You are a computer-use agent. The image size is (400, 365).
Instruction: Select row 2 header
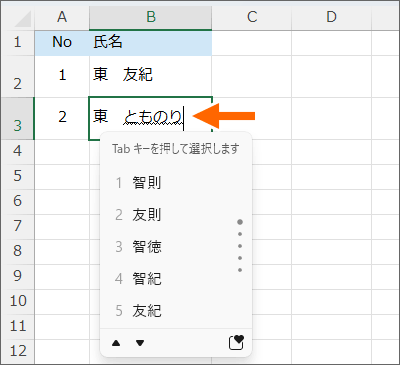coord(17,77)
